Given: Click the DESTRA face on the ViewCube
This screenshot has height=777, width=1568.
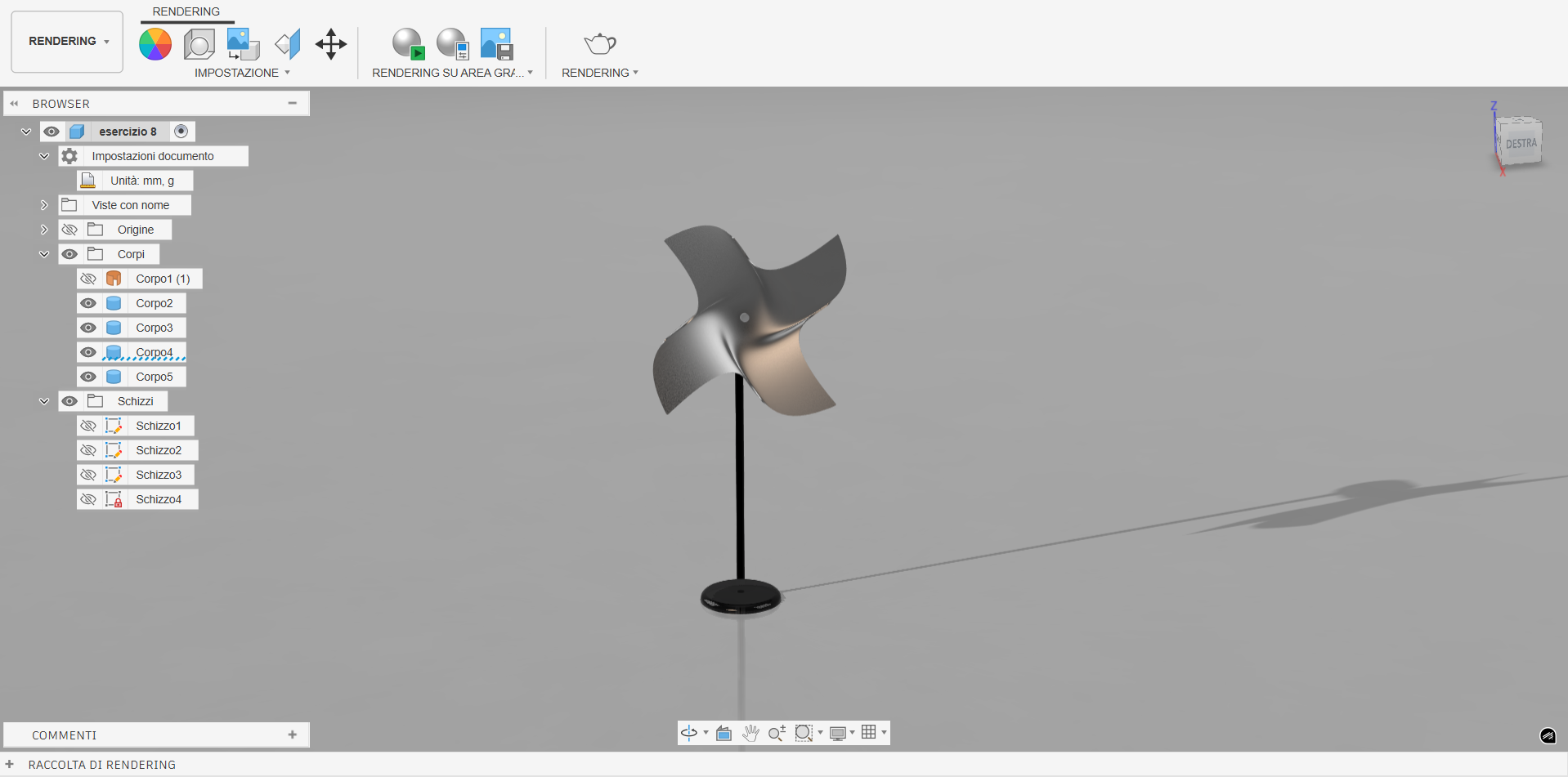Looking at the screenshot, I should point(1521,142).
